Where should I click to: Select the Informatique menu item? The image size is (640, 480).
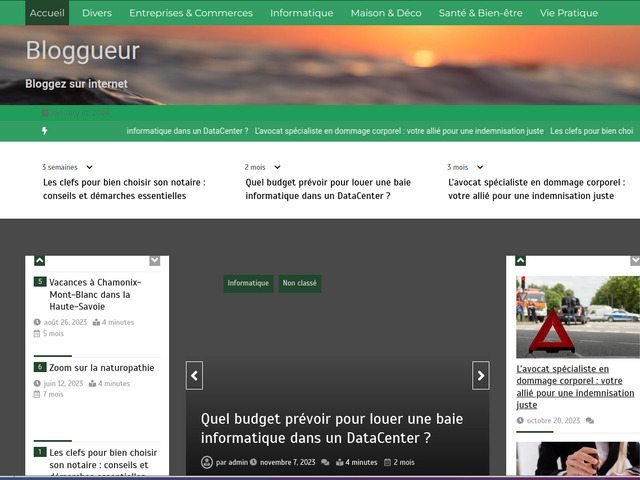click(301, 13)
